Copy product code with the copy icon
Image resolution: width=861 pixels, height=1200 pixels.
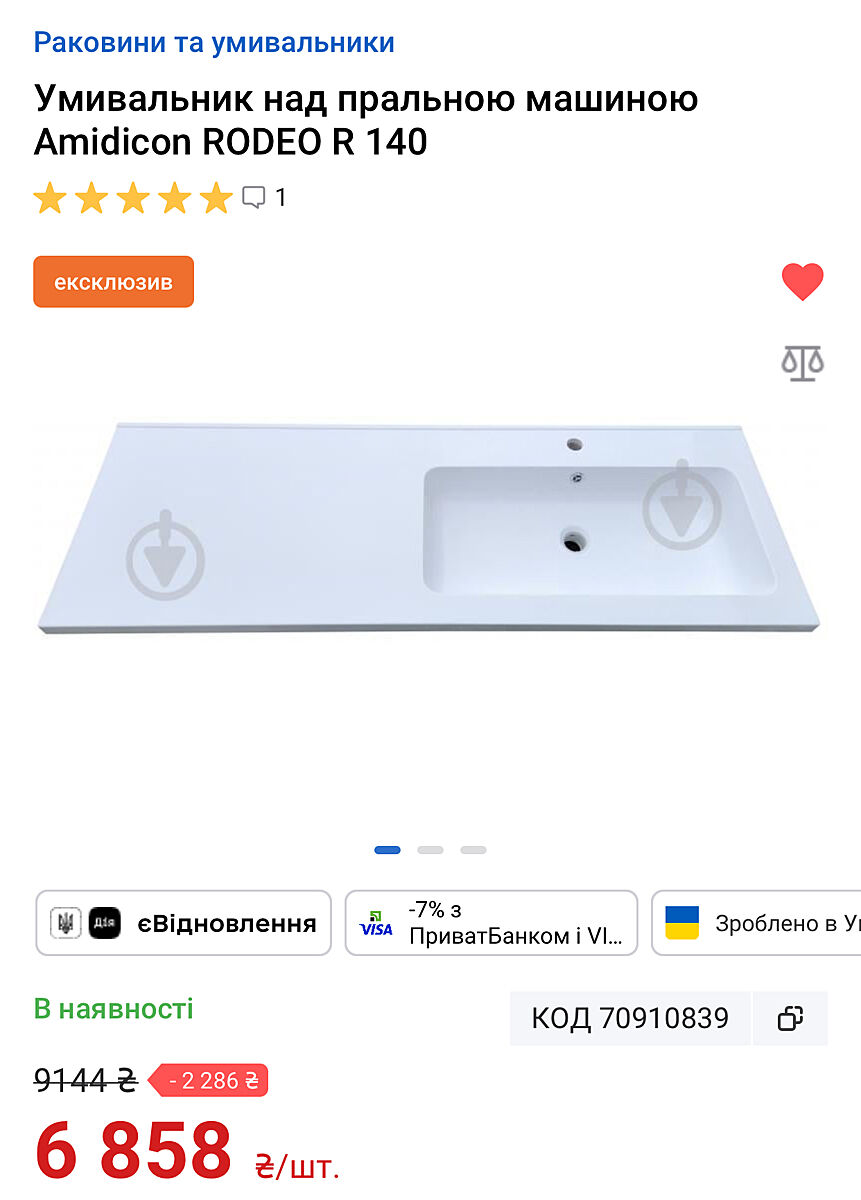(x=790, y=1018)
